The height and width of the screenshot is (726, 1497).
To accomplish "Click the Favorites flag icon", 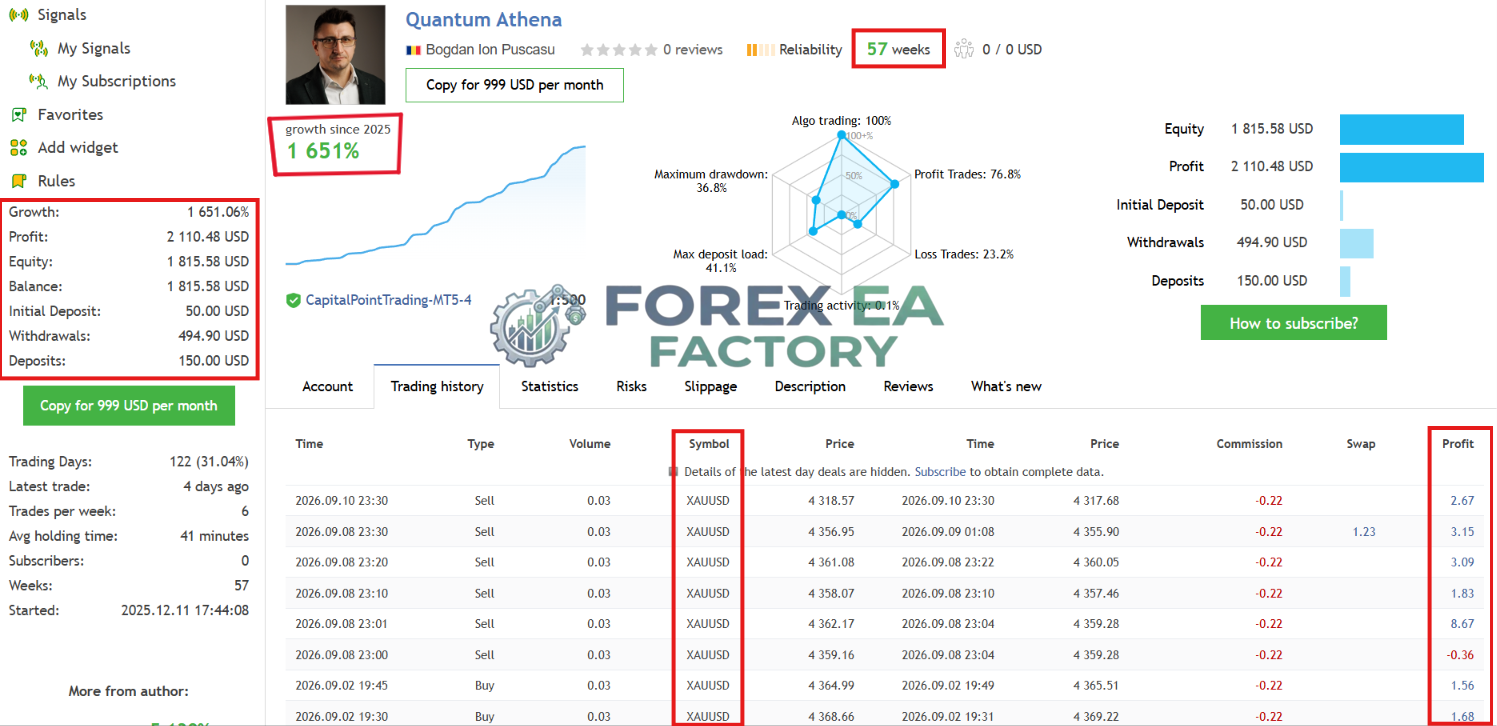I will point(18,114).
